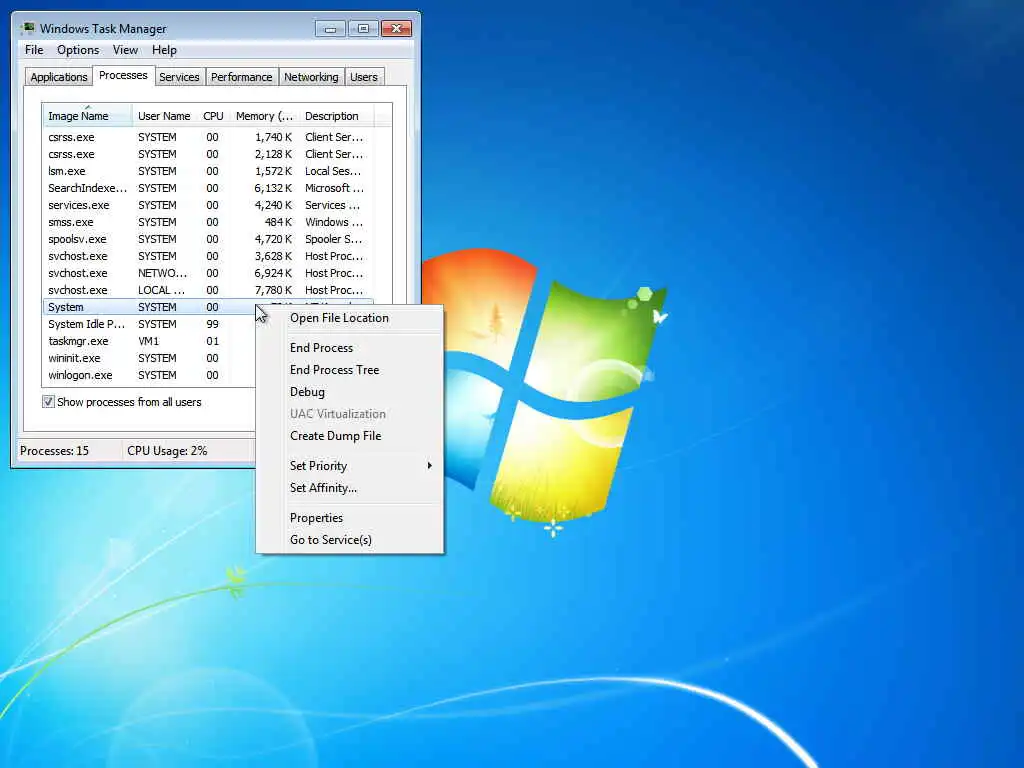This screenshot has height=768, width=1024.
Task: Sort by Image Name column header
Action: pyautogui.click(x=88, y=116)
